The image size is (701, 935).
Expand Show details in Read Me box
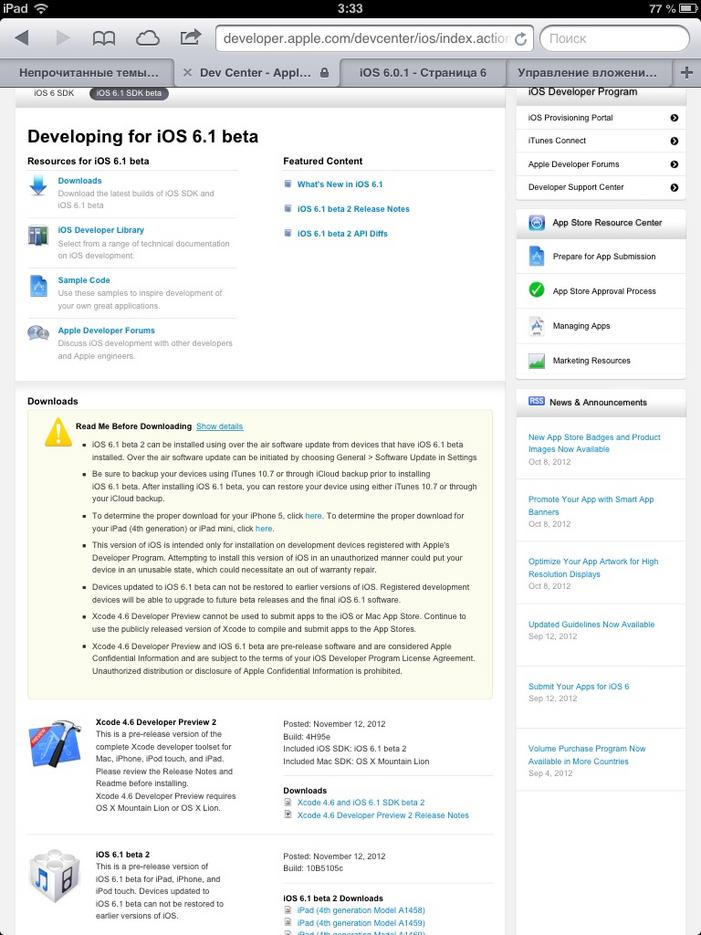click(x=219, y=426)
